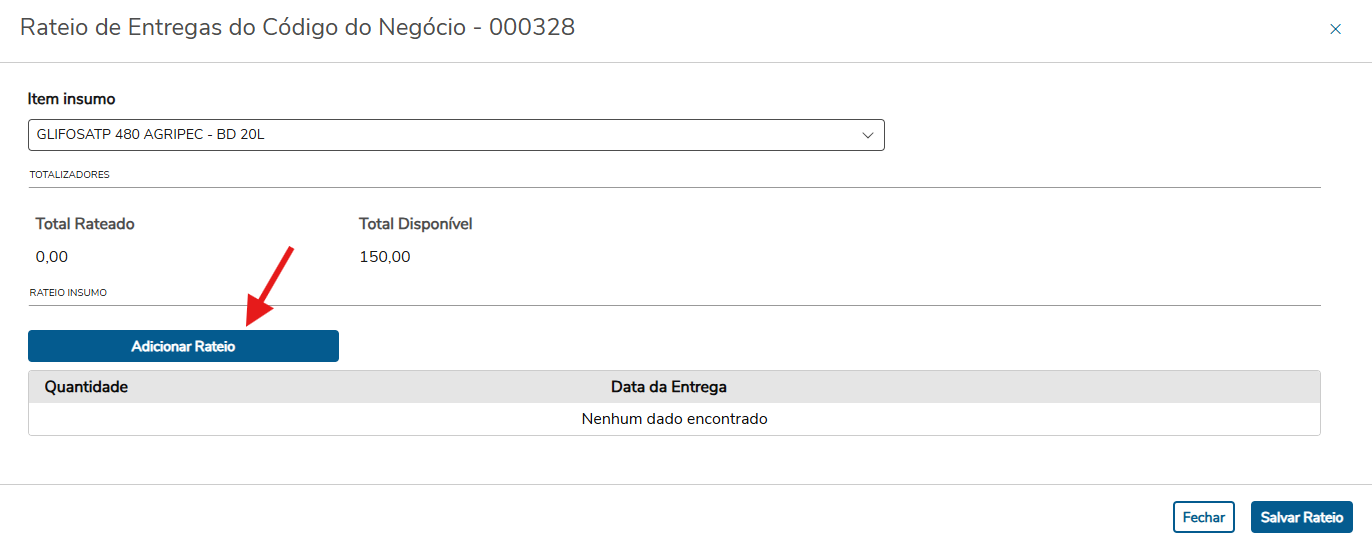Click the Total Disponível label
The width and height of the screenshot is (1372, 544).
click(415, 224)
